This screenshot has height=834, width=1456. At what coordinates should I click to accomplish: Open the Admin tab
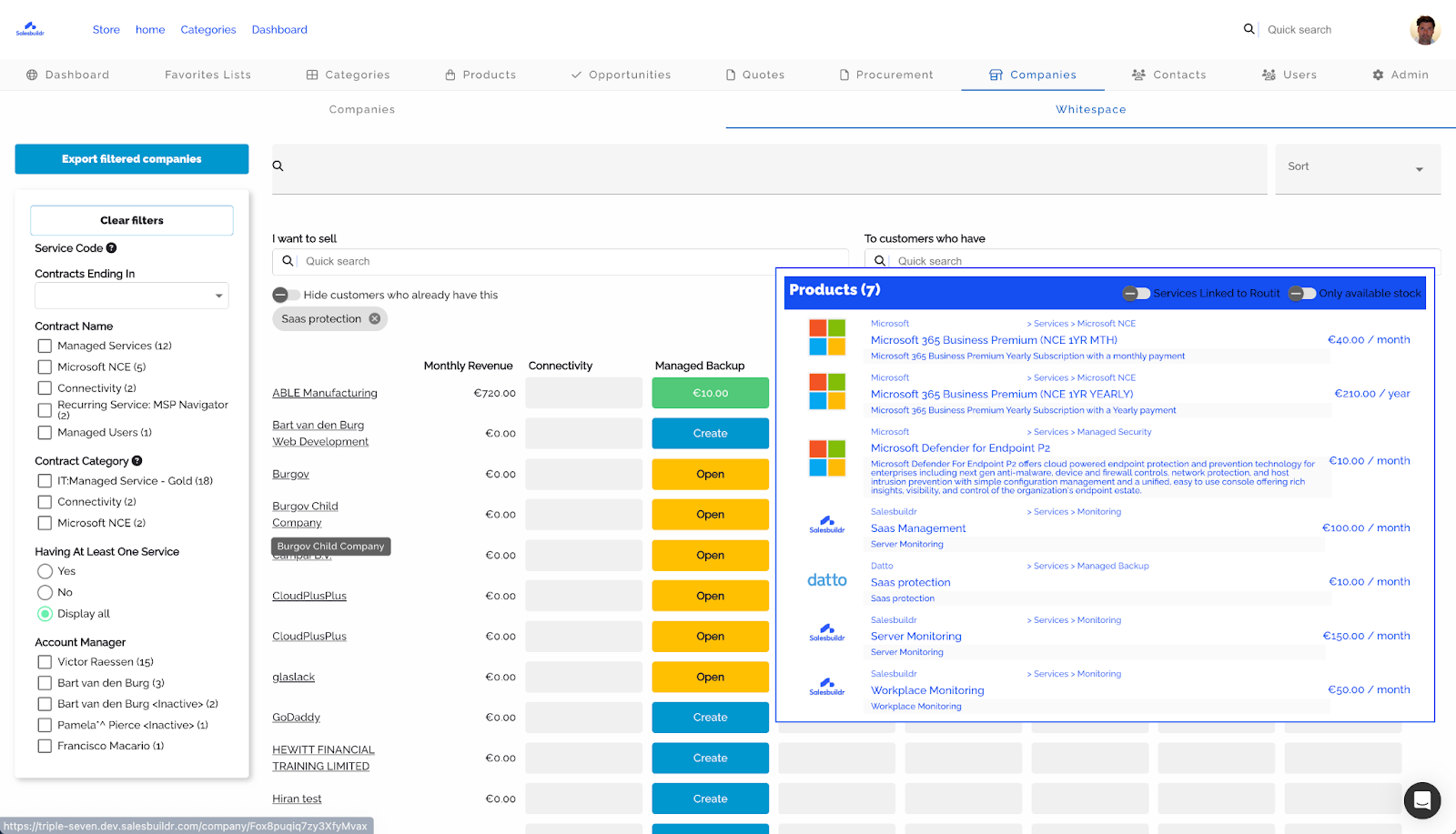coord(1400,75)
